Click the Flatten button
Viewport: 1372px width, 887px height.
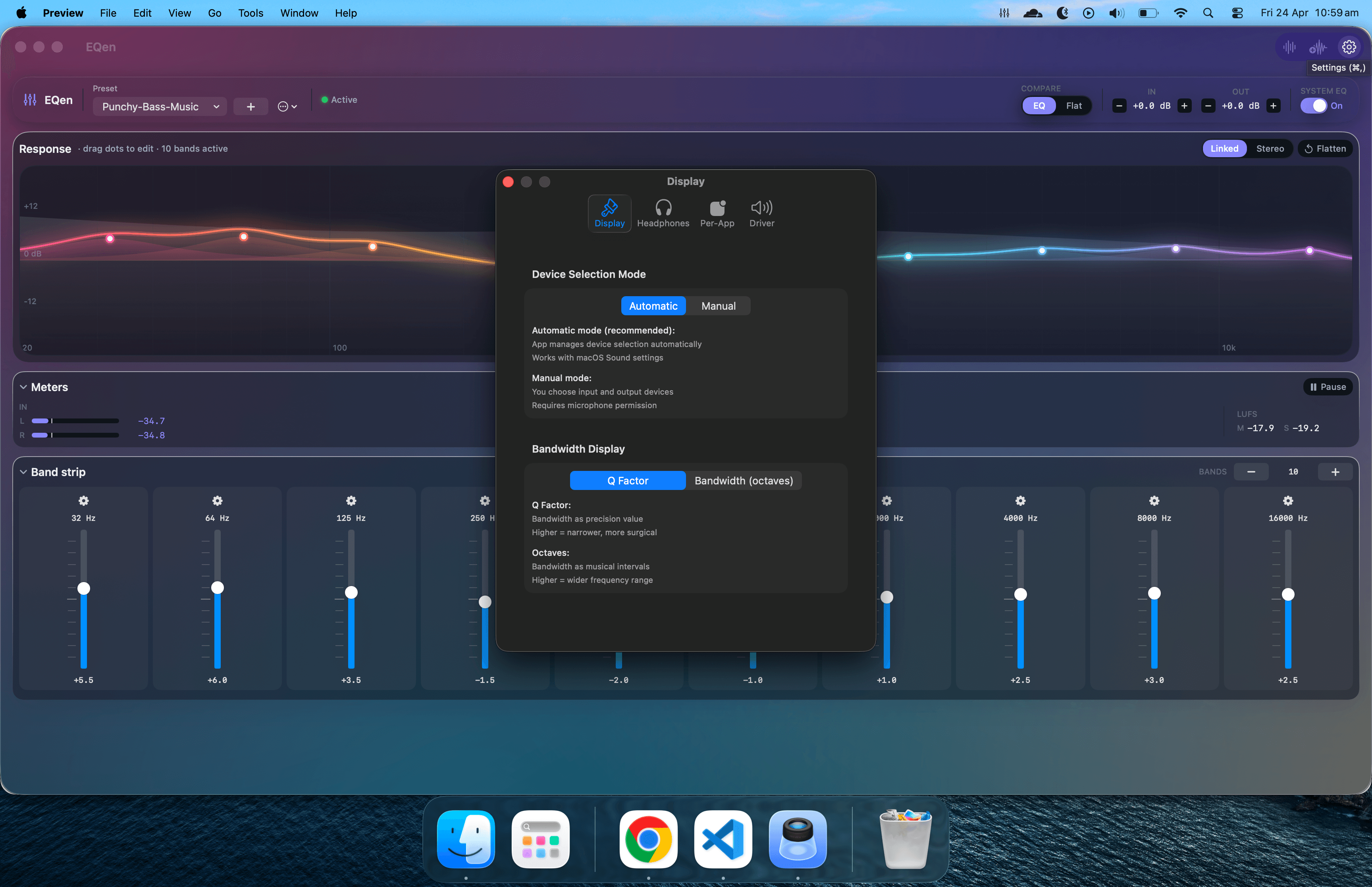1325,148
